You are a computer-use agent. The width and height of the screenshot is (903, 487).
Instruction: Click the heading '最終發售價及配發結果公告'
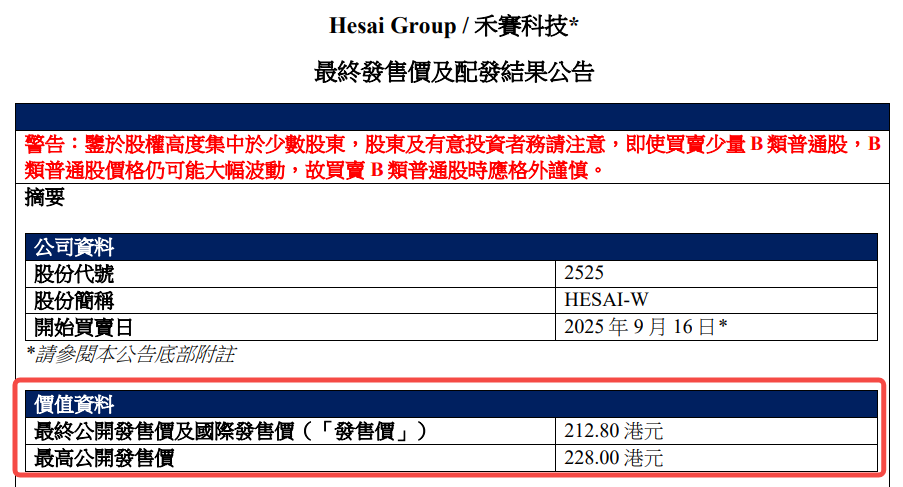click(x=453, y=73)
